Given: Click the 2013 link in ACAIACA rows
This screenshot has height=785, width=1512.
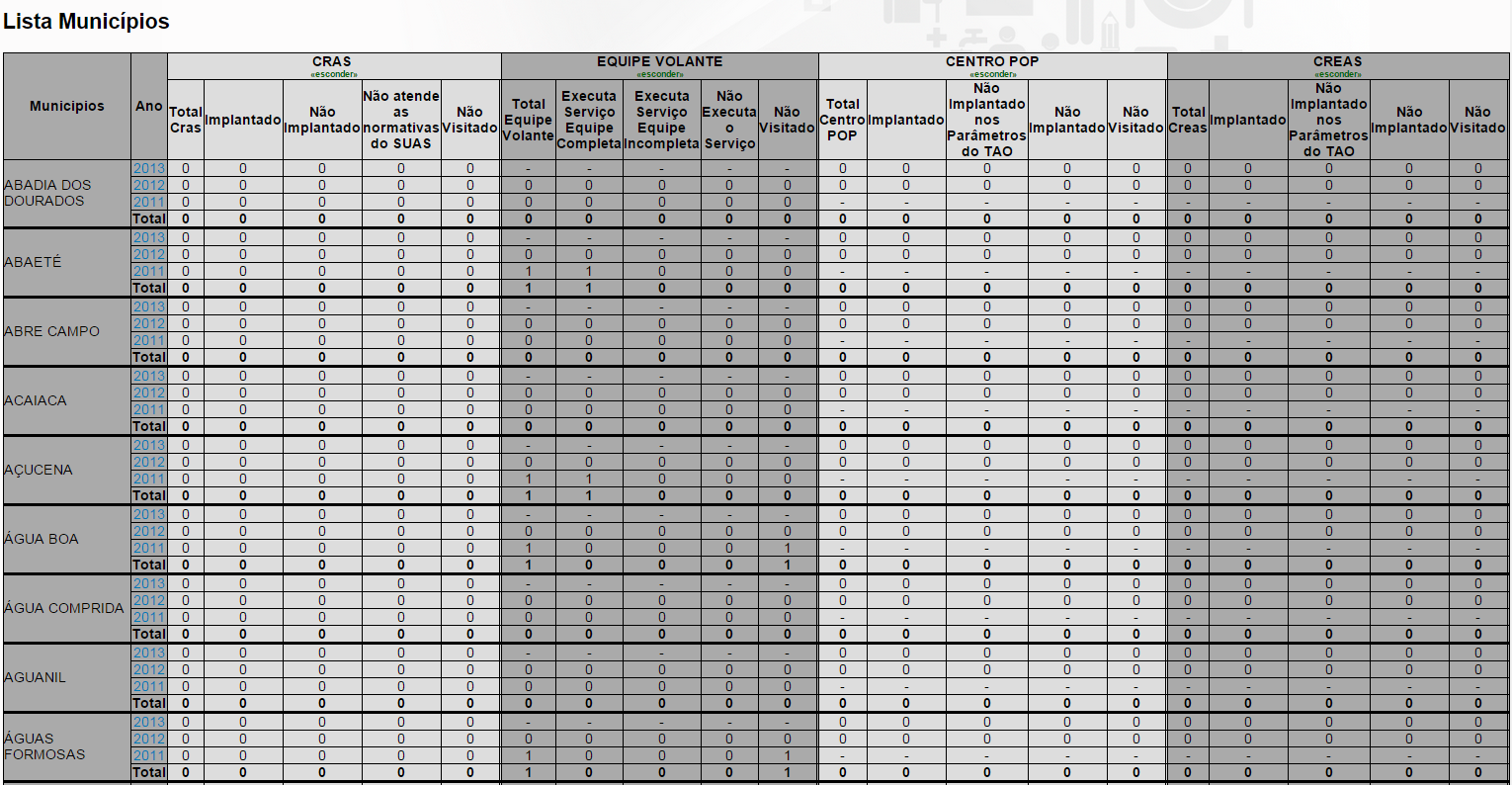Looking at the screenshot, I should click(x=149, y=377).
